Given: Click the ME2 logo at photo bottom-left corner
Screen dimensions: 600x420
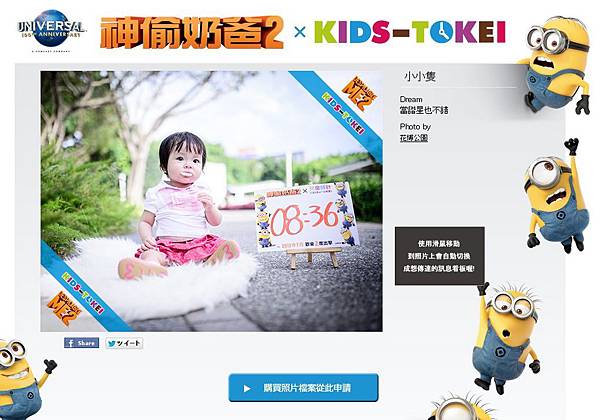Looking at the screenshot, I should click(64, 308).
